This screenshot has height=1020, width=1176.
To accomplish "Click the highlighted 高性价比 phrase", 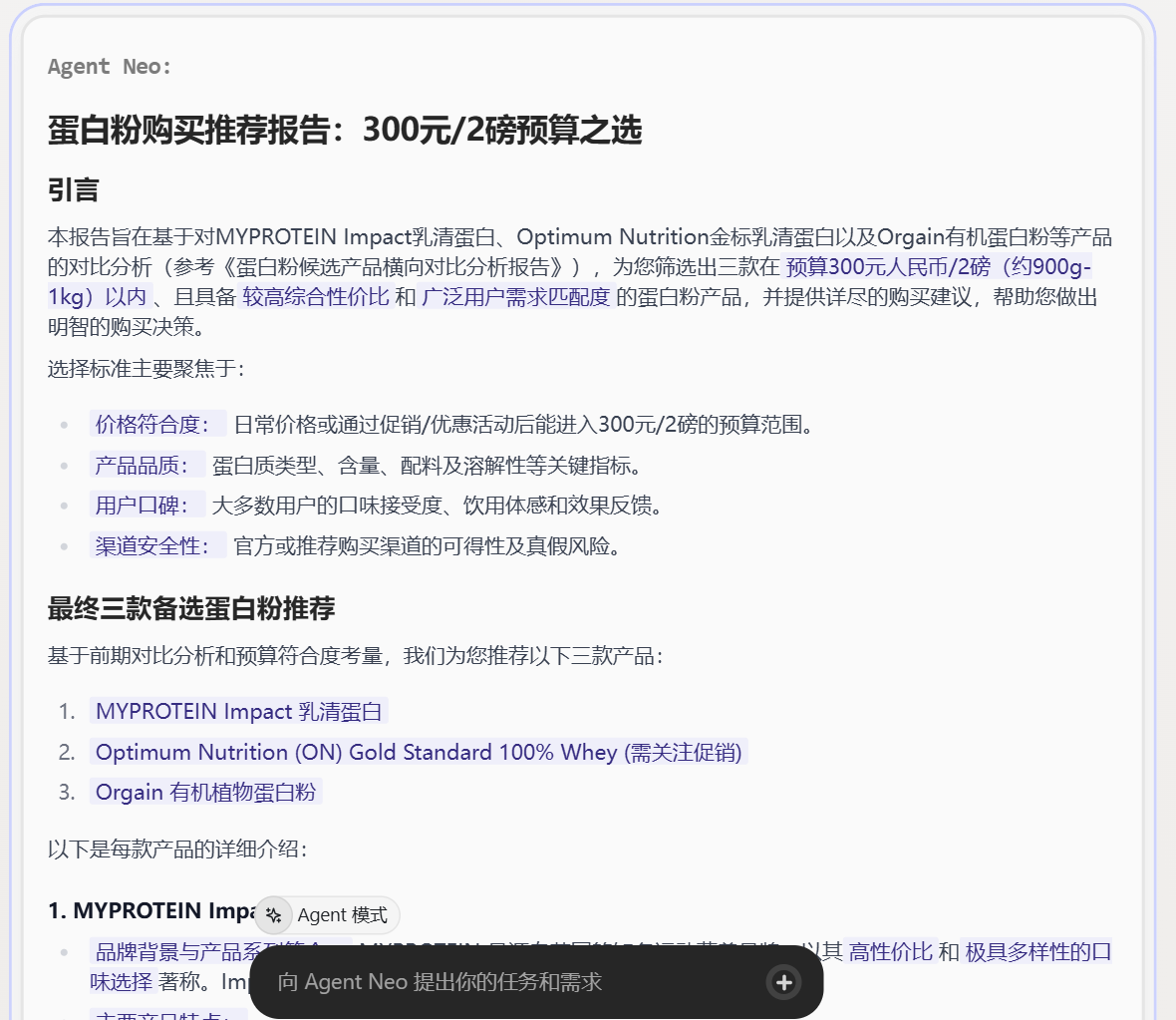I will tap(890, 951).
